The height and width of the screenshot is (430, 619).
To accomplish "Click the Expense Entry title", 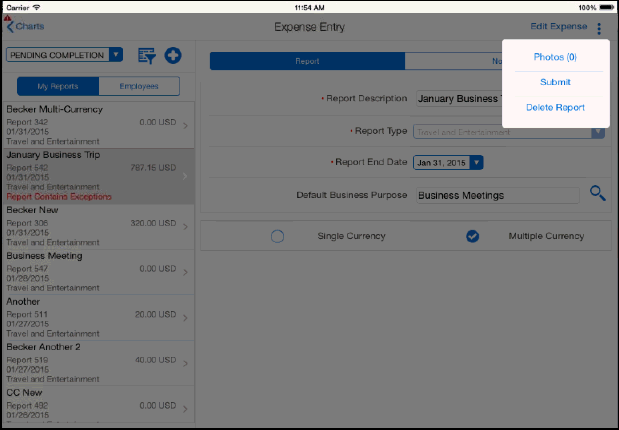I will pos(310,27).
